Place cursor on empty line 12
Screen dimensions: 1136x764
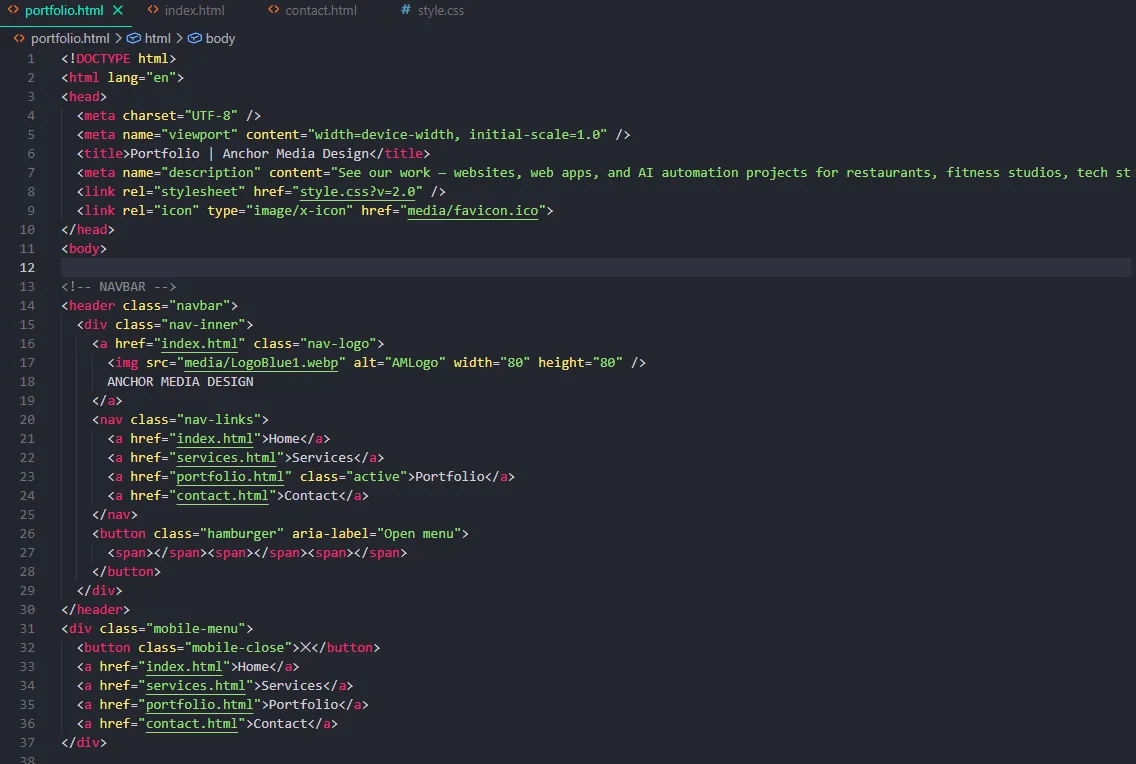coord(596,268)
